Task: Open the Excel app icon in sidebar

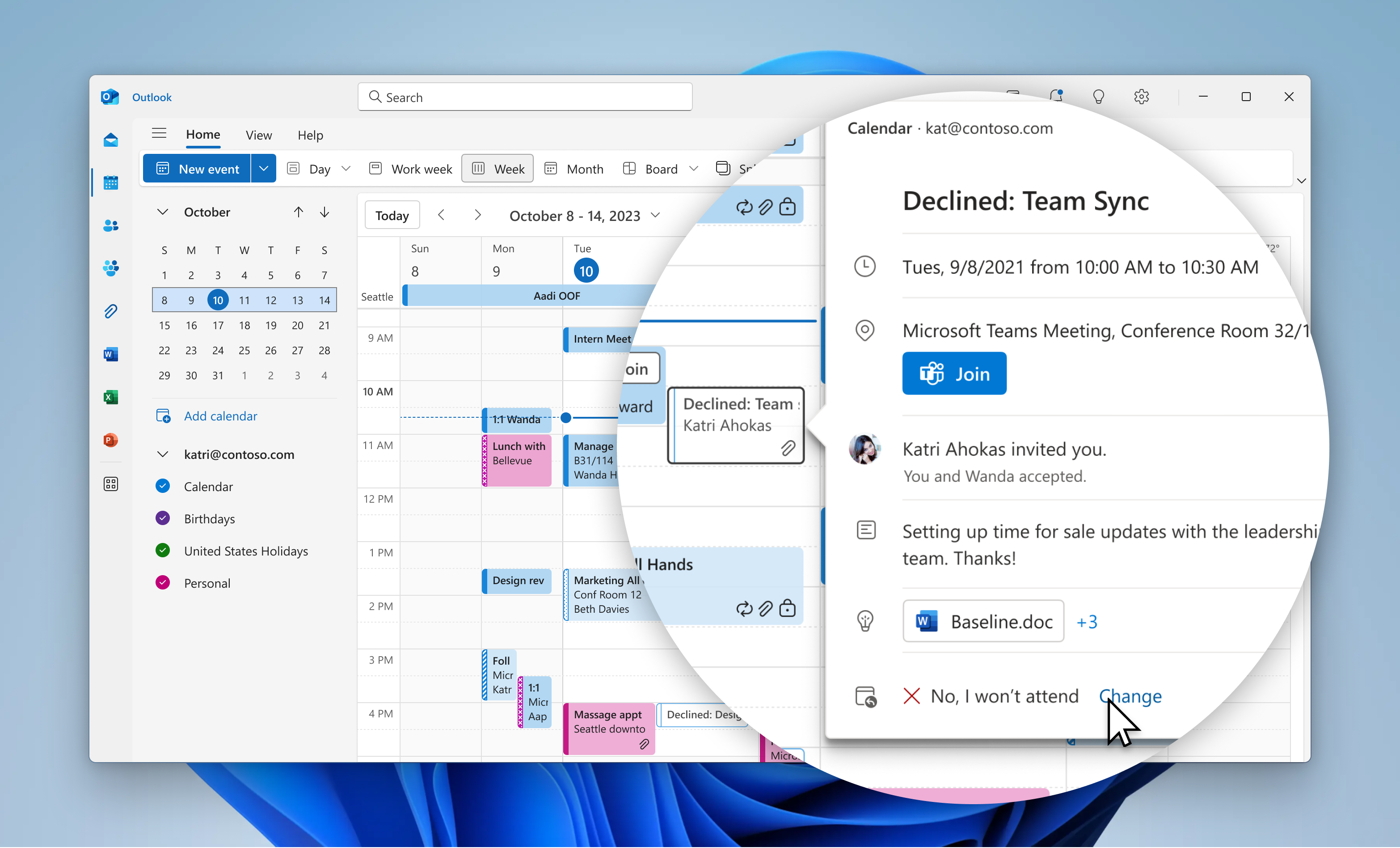Action: pos(111,397)
